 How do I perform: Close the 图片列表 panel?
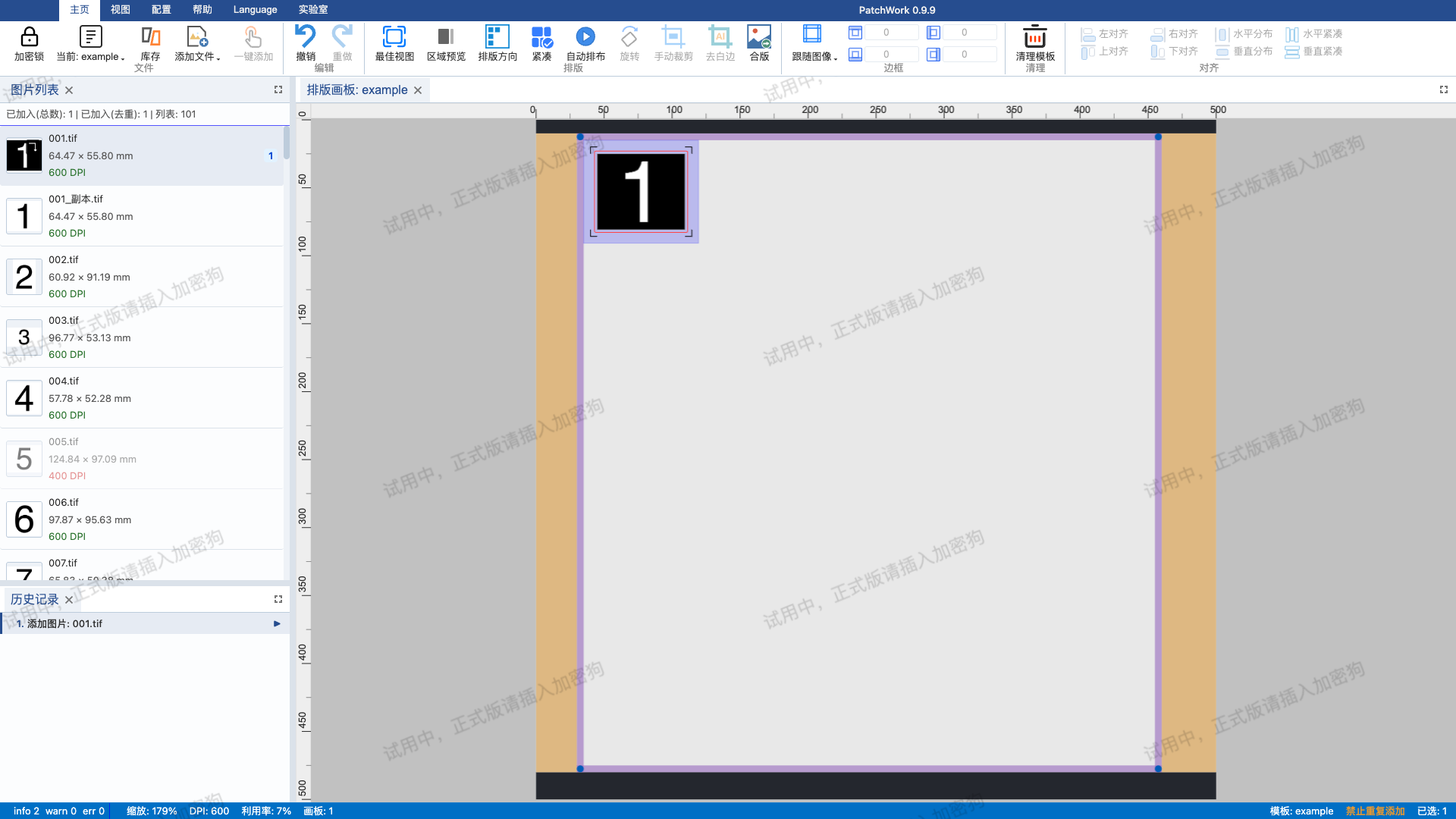69,90
